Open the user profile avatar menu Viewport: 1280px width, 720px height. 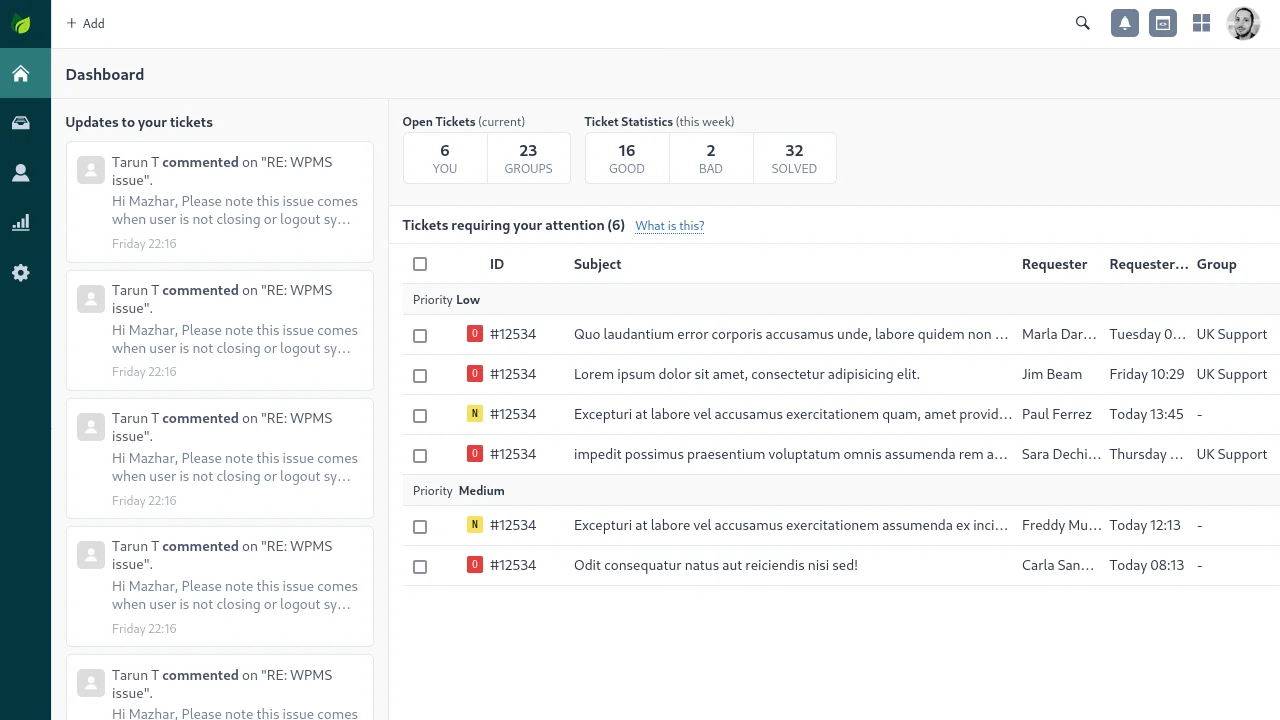[x=1243, y=23]
